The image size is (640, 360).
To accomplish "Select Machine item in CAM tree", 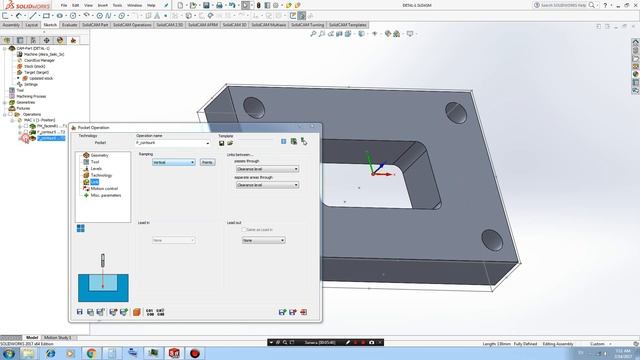I will (40, 54).
